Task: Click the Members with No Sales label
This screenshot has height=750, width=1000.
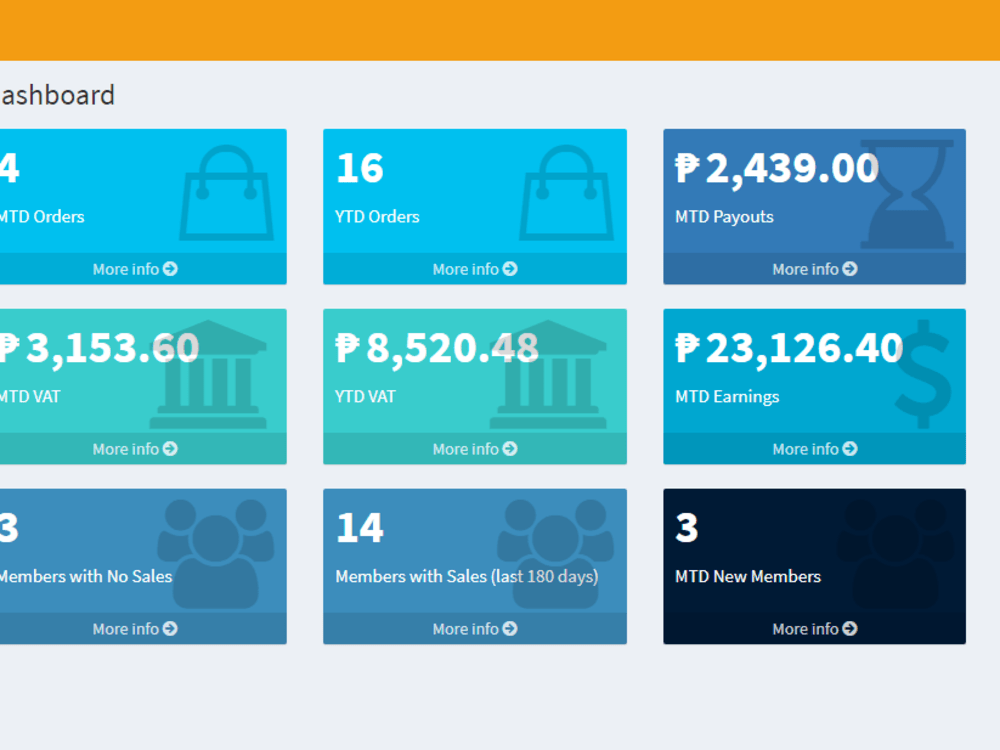Action: point(86,577)
